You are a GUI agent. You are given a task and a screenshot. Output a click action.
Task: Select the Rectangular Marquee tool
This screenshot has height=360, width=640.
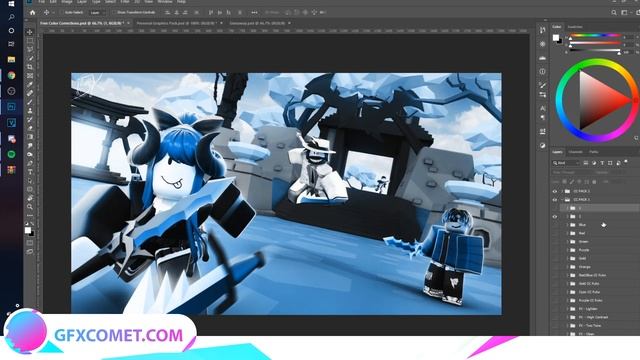[x=30, y=41]
